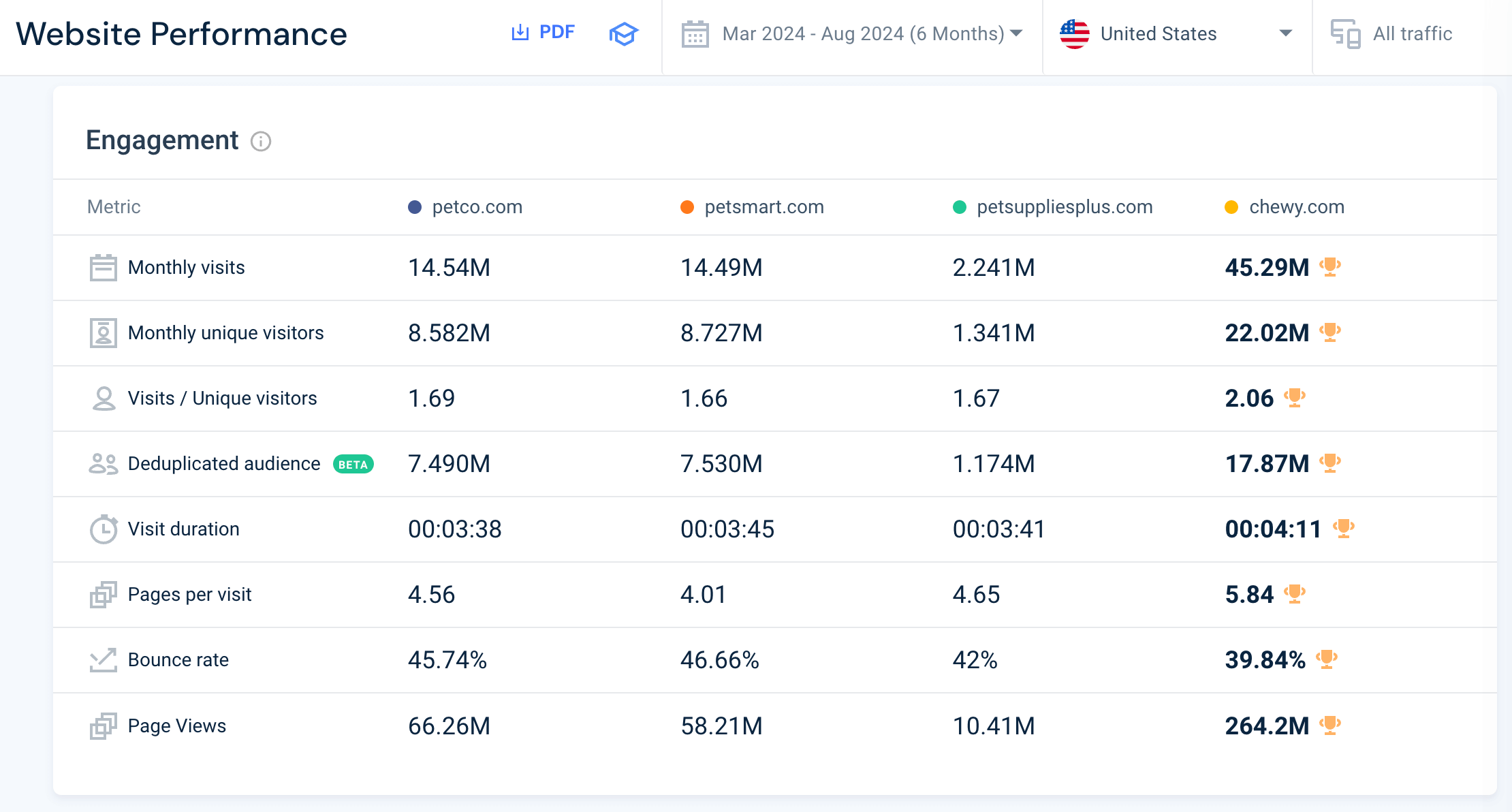The image size is (1512, 812).
Task: Click the calendar icon in date selector
Action: [695, 34]
